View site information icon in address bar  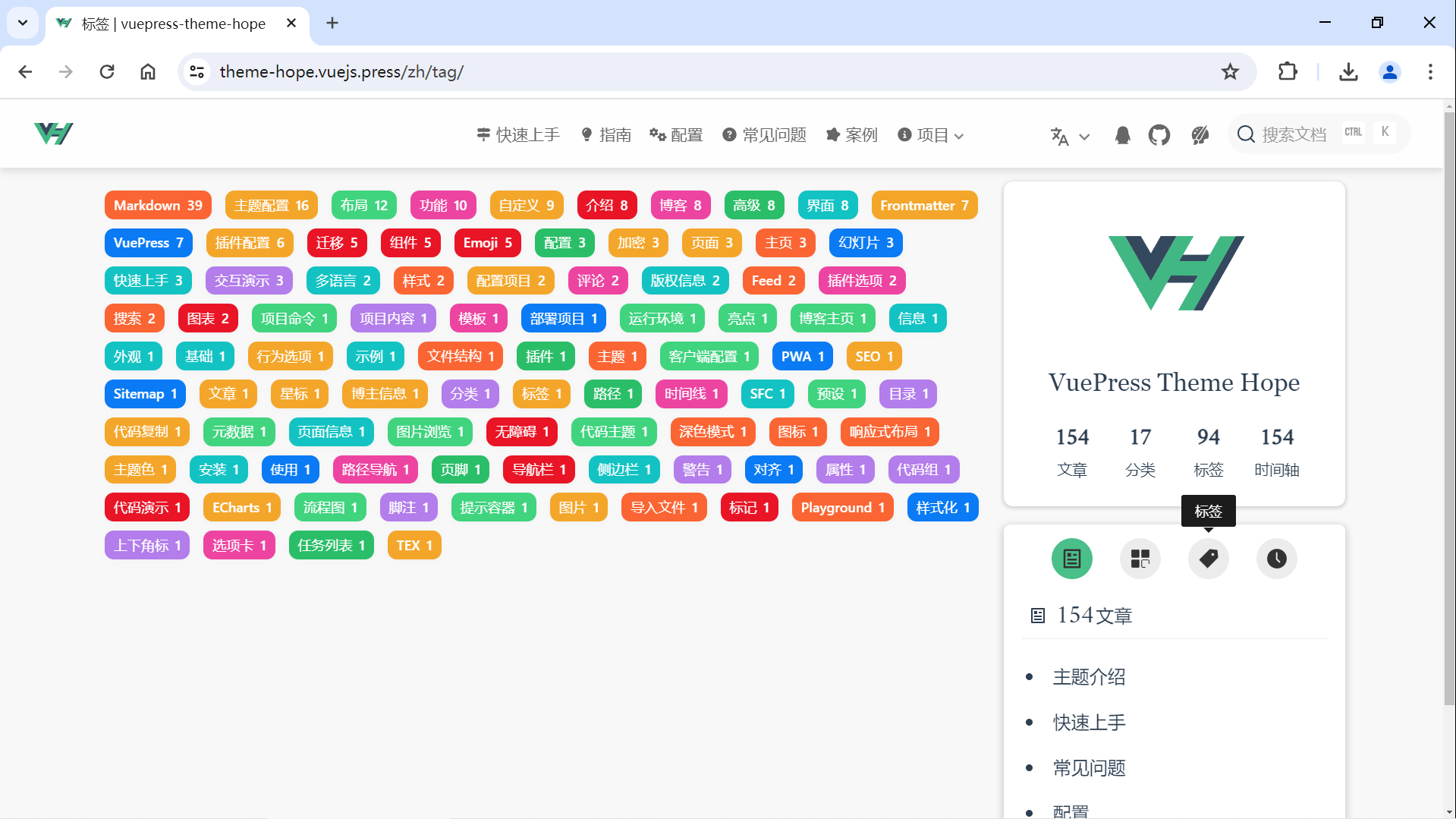point(197,72)
